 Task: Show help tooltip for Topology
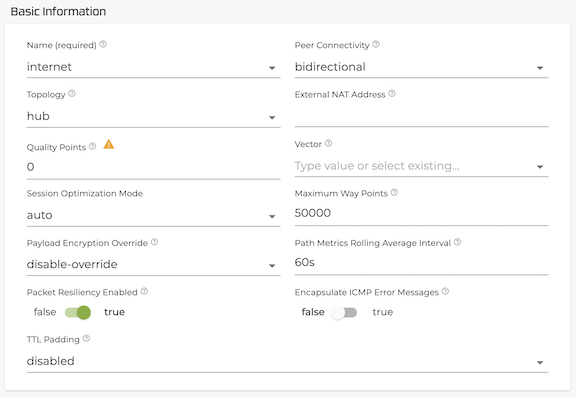[x=72, y=94]
